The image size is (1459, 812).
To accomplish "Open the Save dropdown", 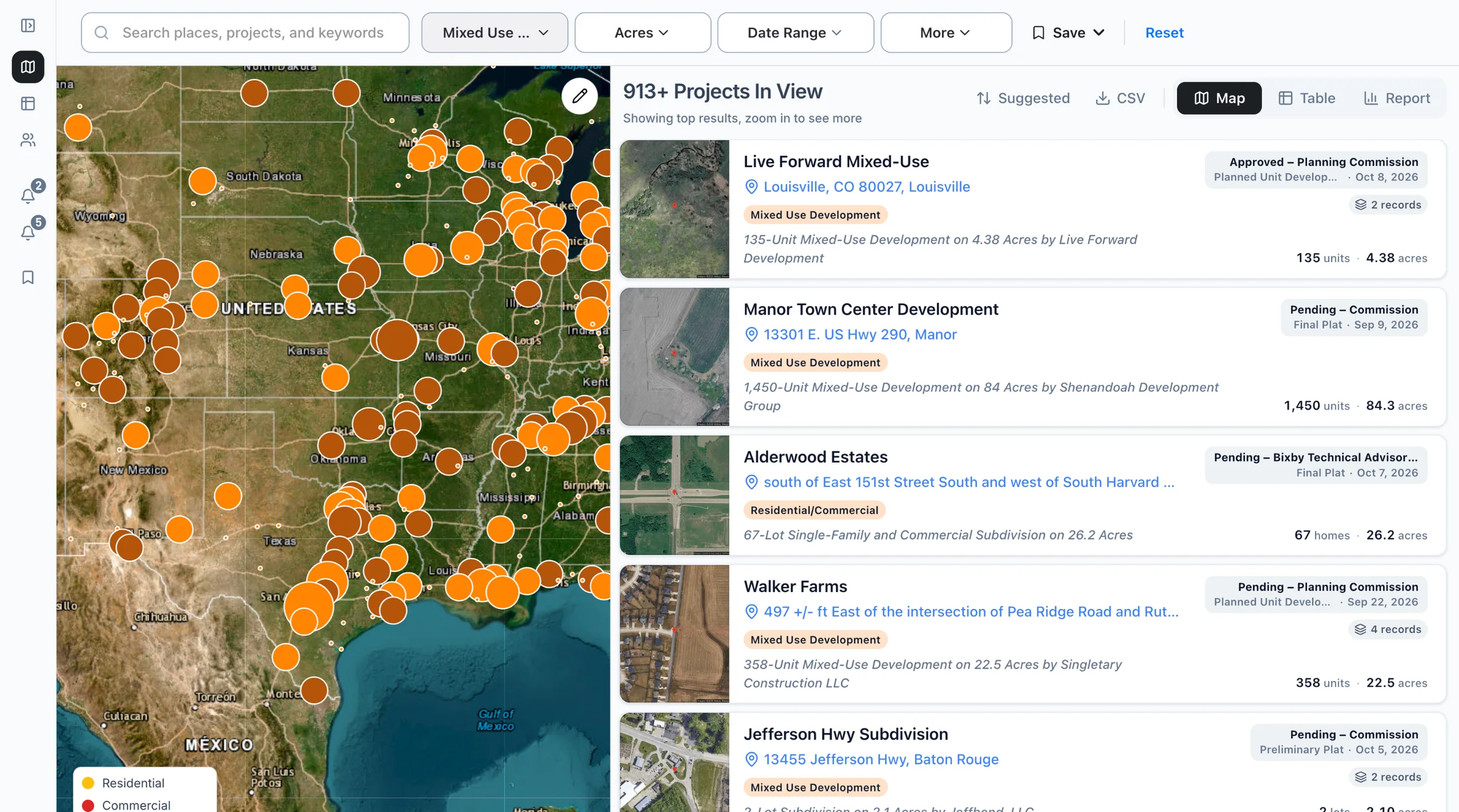I will (x=1068, y=33).
